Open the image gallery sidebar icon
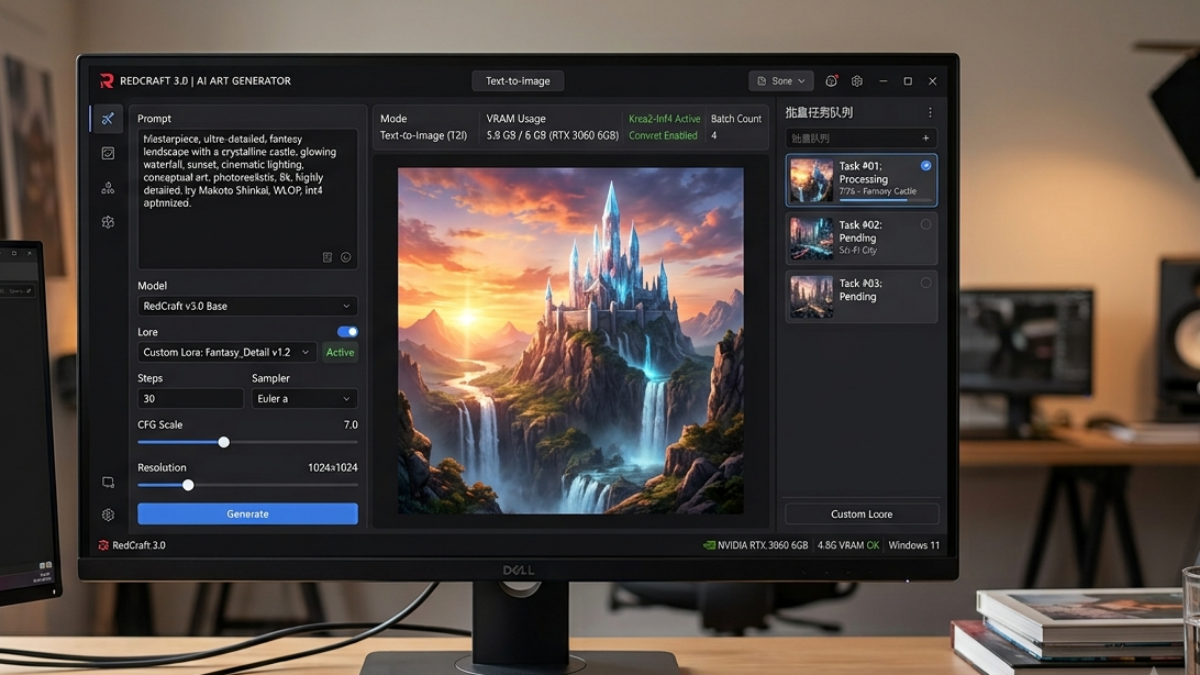Image resolution: width=1200 pixels, height=675 pixels. coord(108,153)
